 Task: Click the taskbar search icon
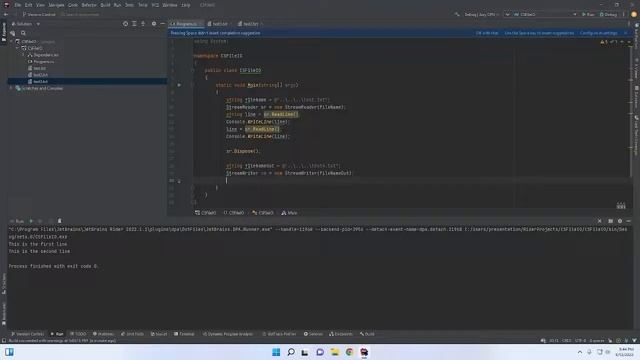291,352
